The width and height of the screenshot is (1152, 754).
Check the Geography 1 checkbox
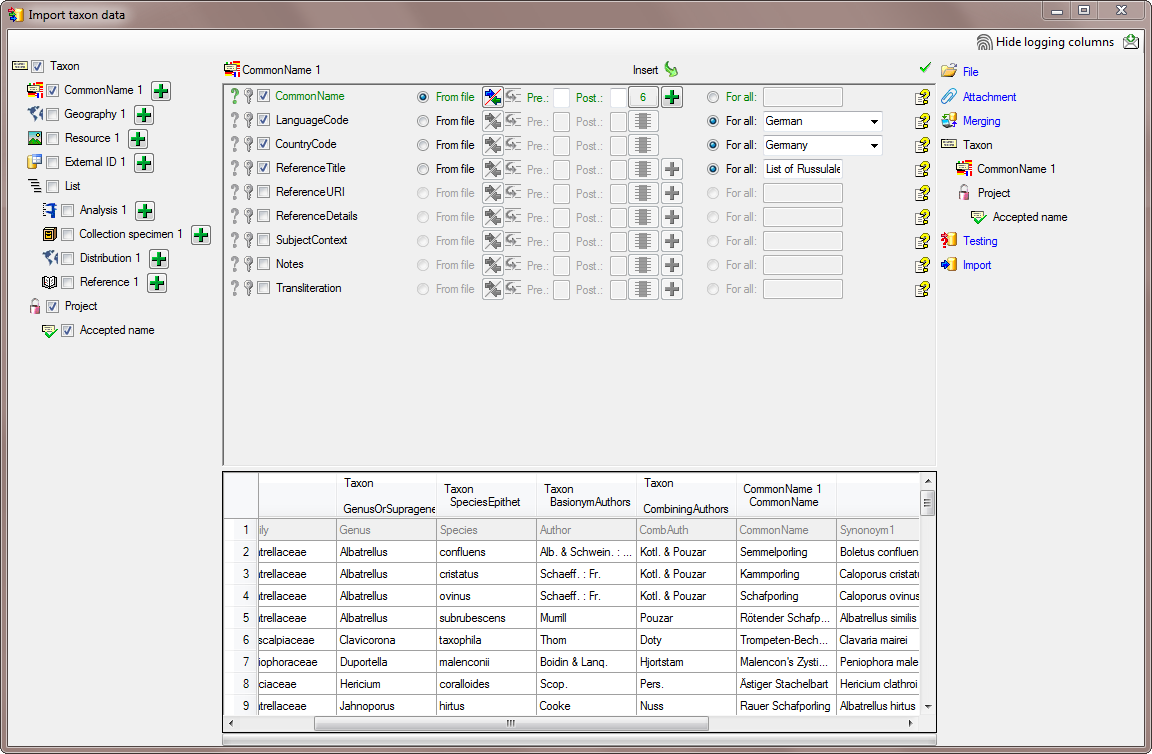click(x=52, y=114)
